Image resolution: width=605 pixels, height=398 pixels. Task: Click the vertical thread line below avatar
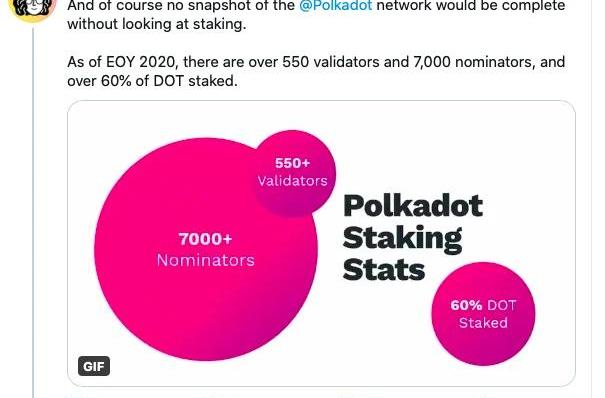(34, 210)
